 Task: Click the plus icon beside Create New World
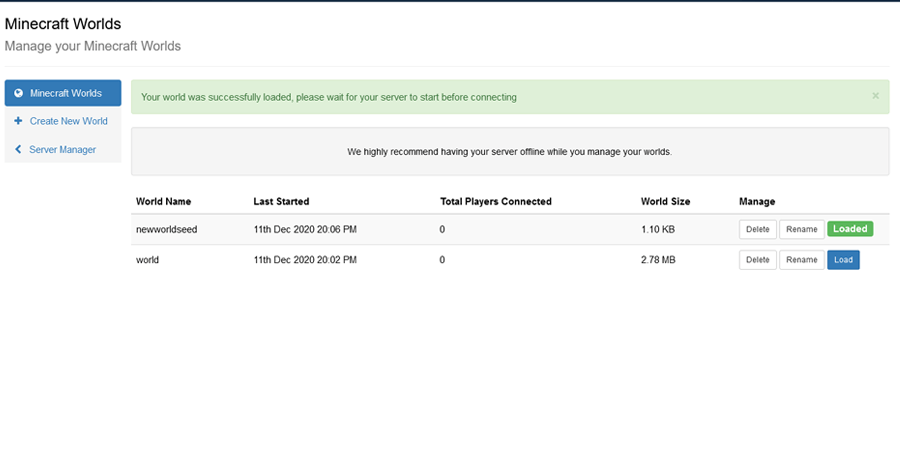(x=18, y=121)
